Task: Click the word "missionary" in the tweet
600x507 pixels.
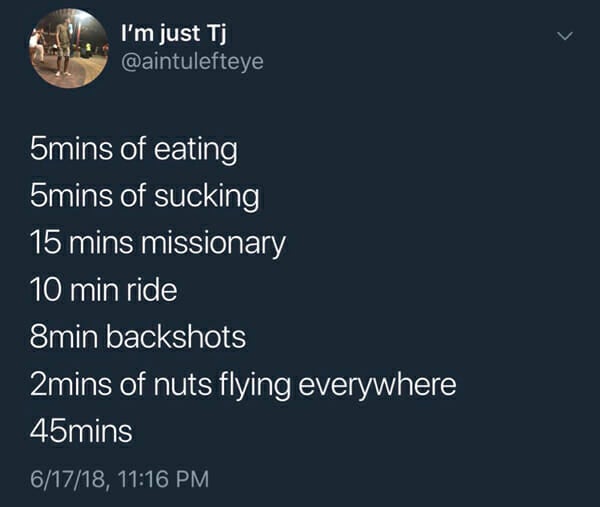Action: tap(214, 244)
